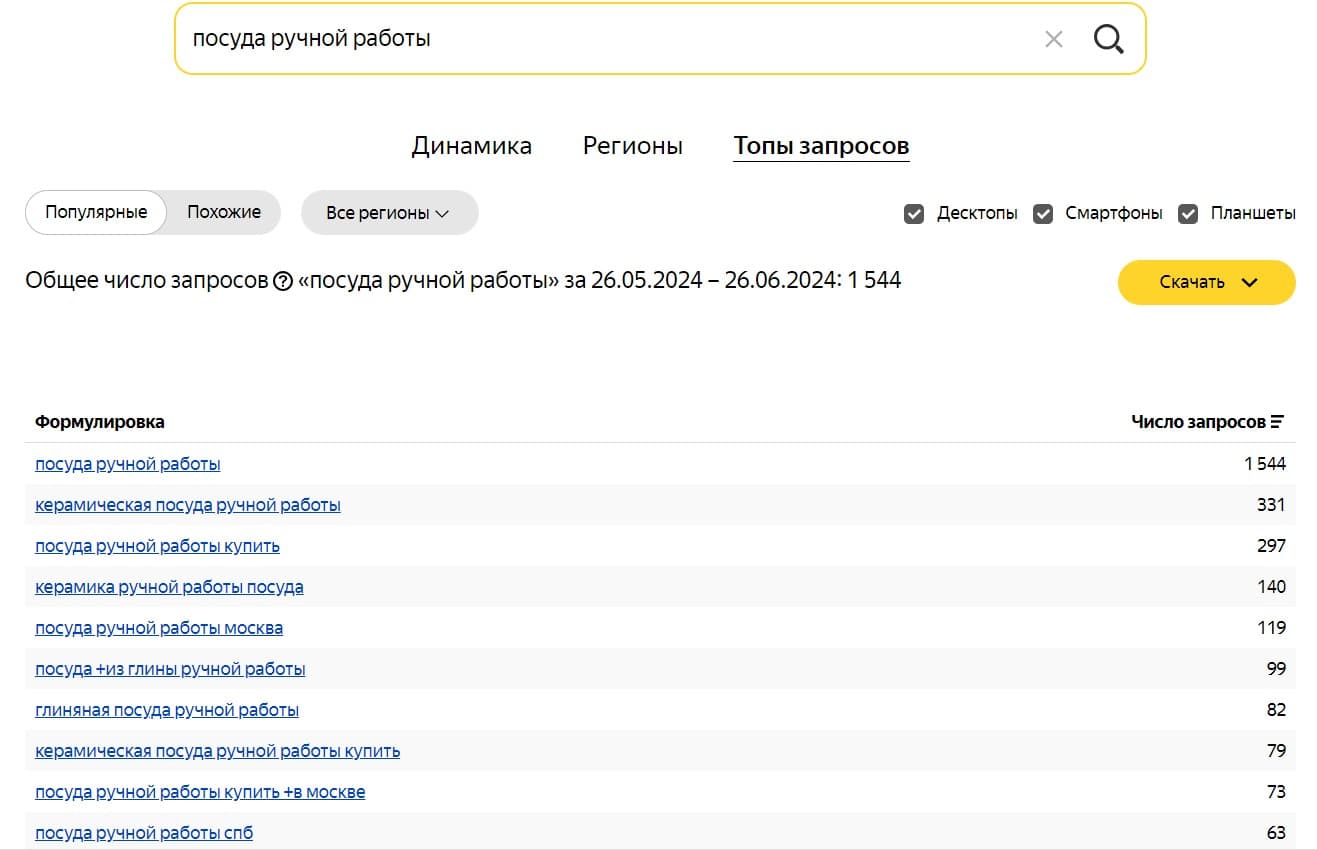The width and height of the screenshot is (1317, 850).
Task: Click the Формулировка column header
Action: click(x=100, y=422)
